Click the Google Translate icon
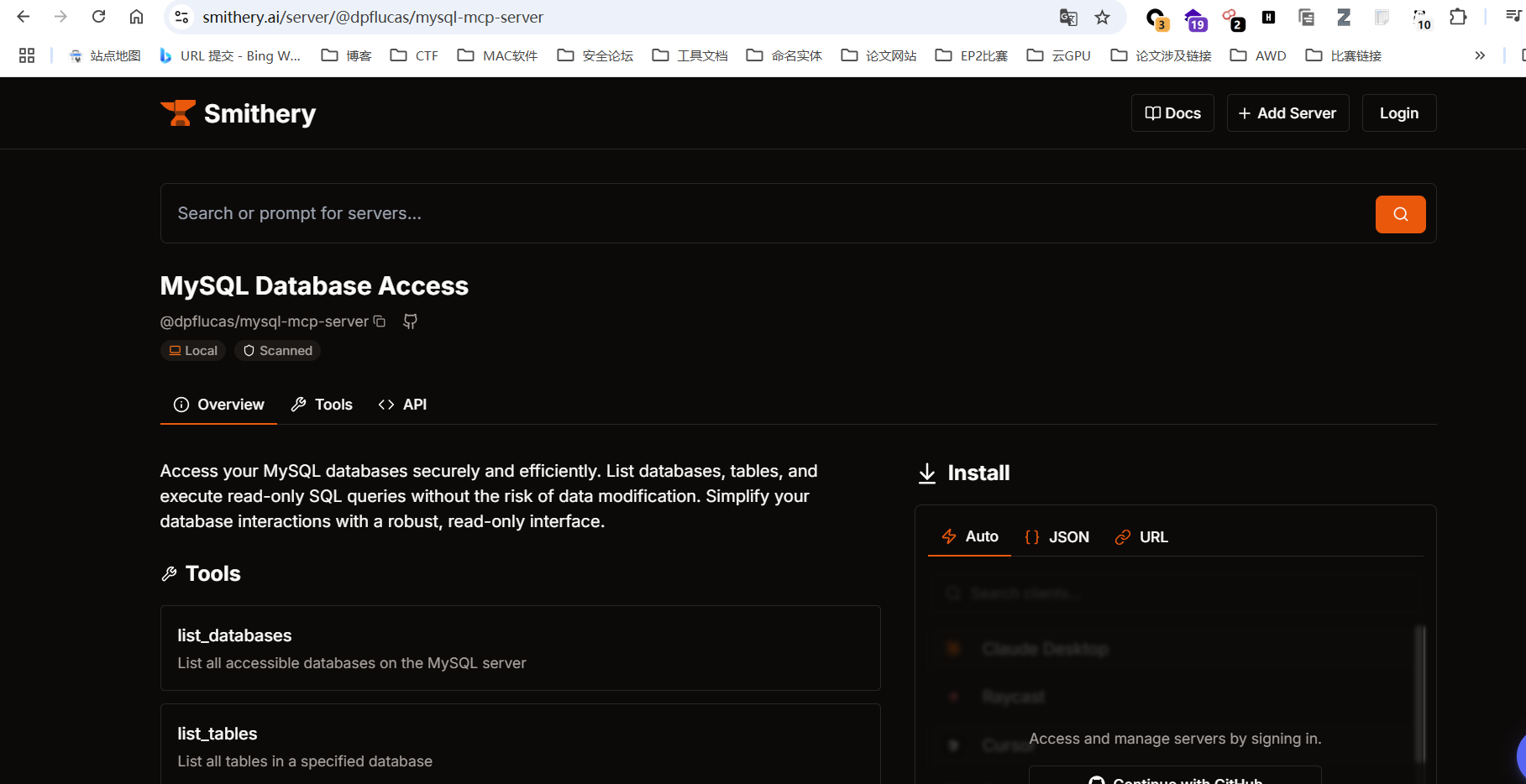 pos(1068,17)
